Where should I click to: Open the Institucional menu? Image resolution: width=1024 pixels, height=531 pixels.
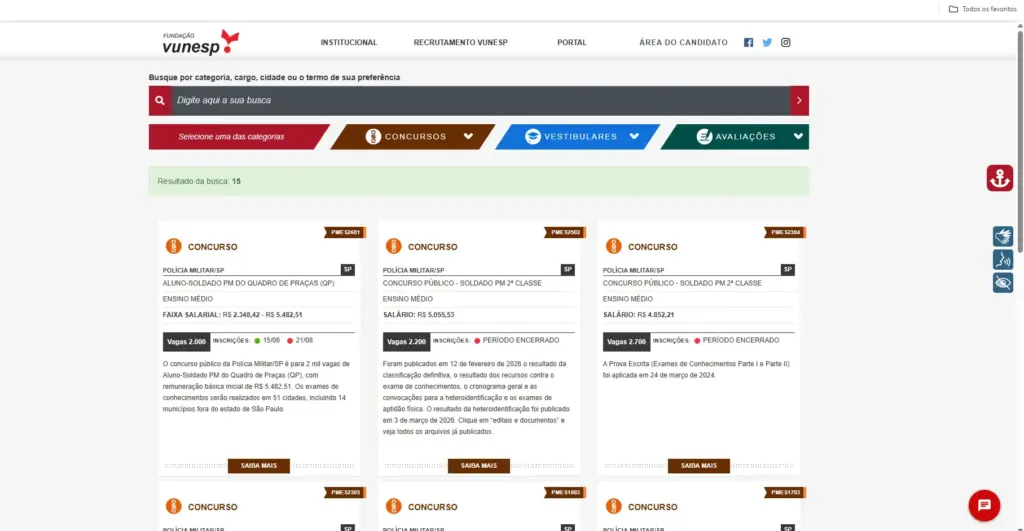tap(349, 42)
